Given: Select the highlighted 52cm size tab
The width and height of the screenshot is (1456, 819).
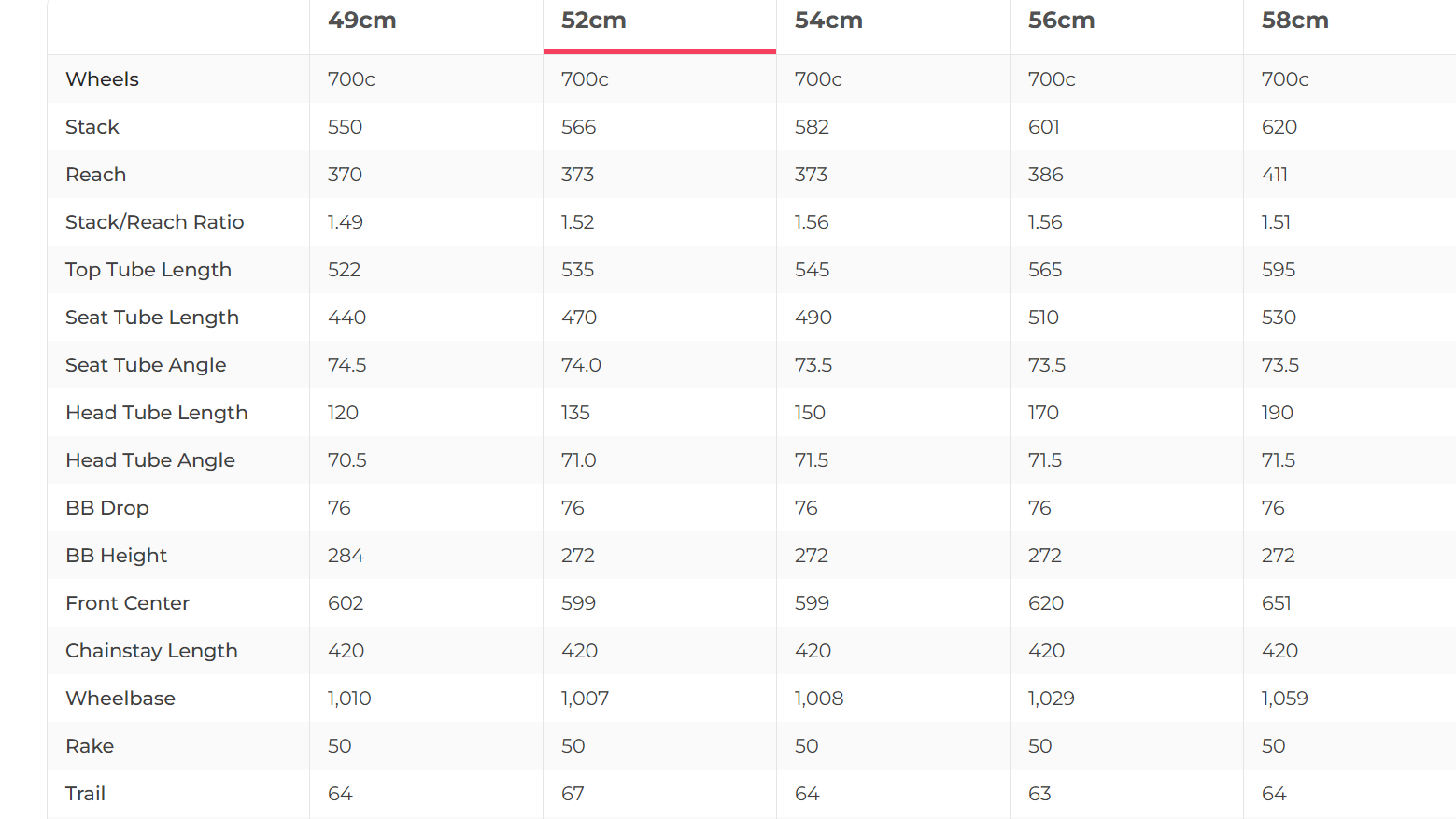Looking at the screenshot, I should click(x=594, y=21).
